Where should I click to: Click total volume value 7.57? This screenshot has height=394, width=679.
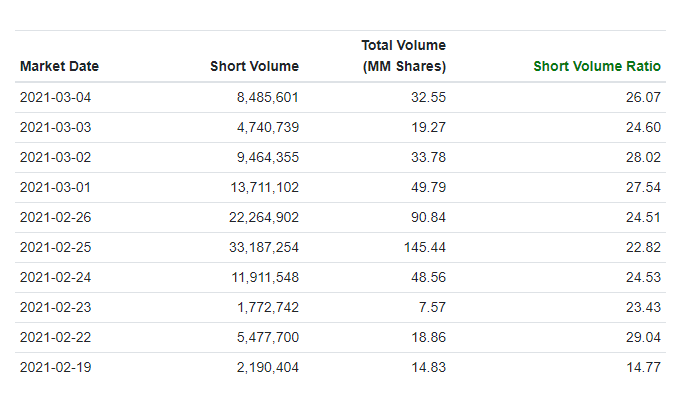pyautogui.click(x=432, y=307)
